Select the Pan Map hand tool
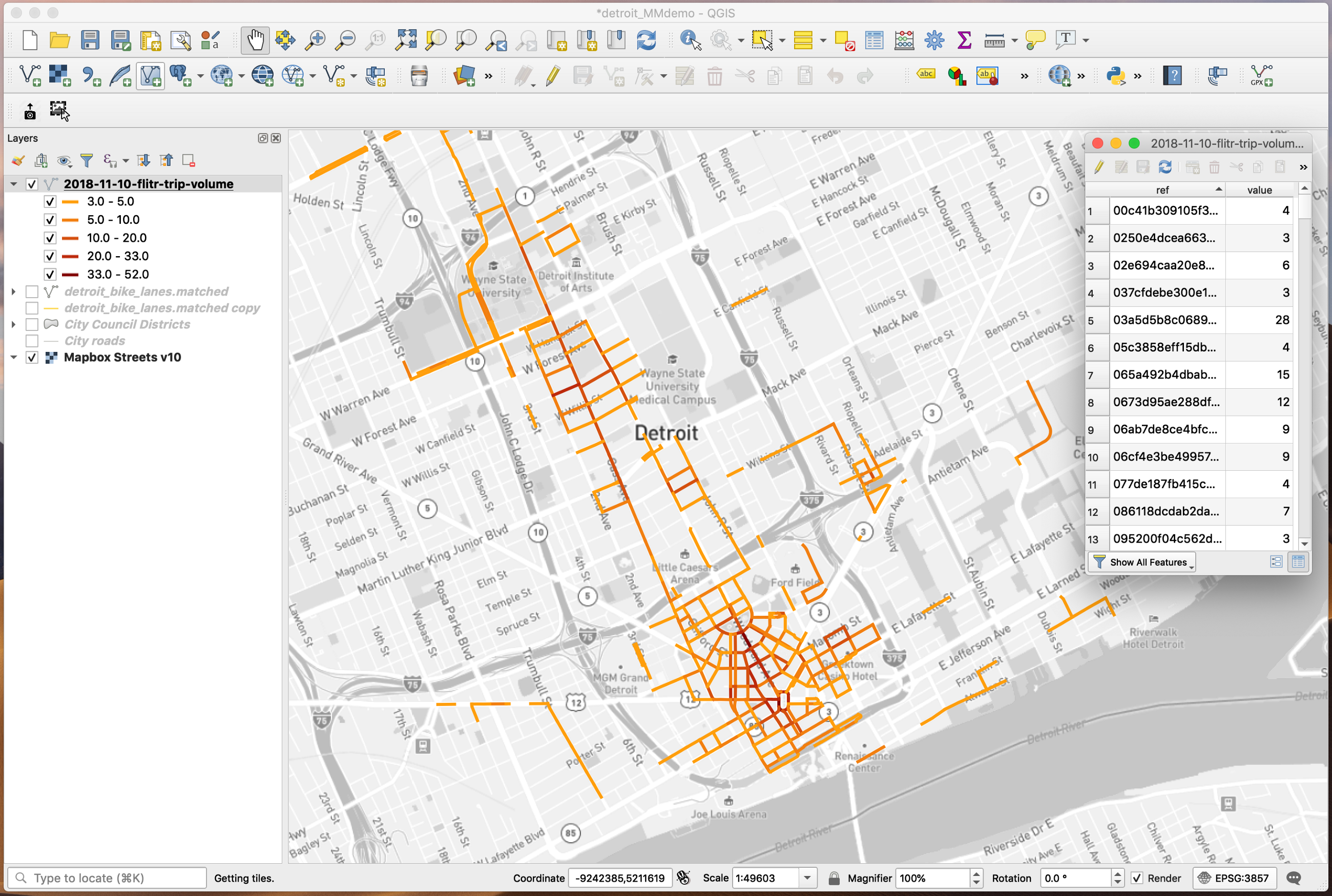This screenshot has height=896, width=1332. click(255, 40)
